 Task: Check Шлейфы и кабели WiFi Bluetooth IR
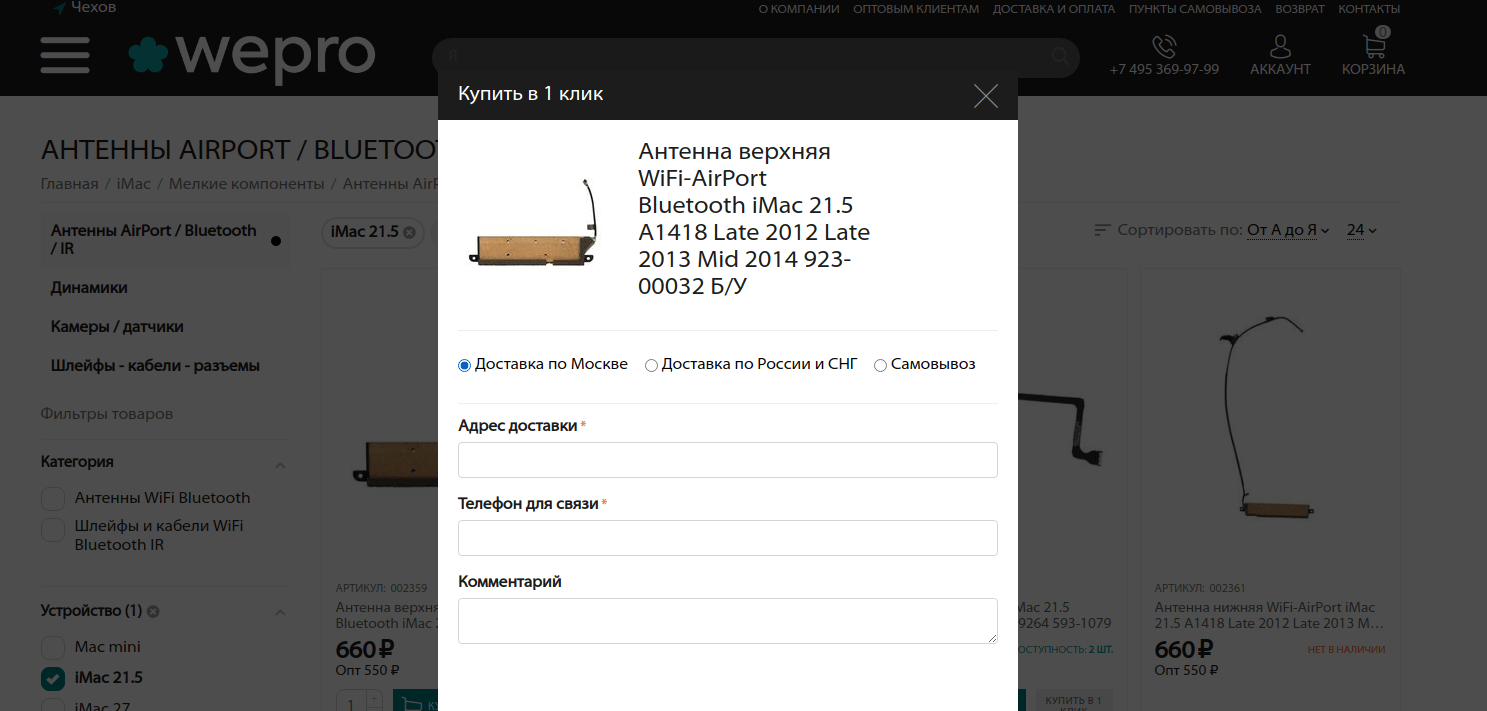click(53, 529)
